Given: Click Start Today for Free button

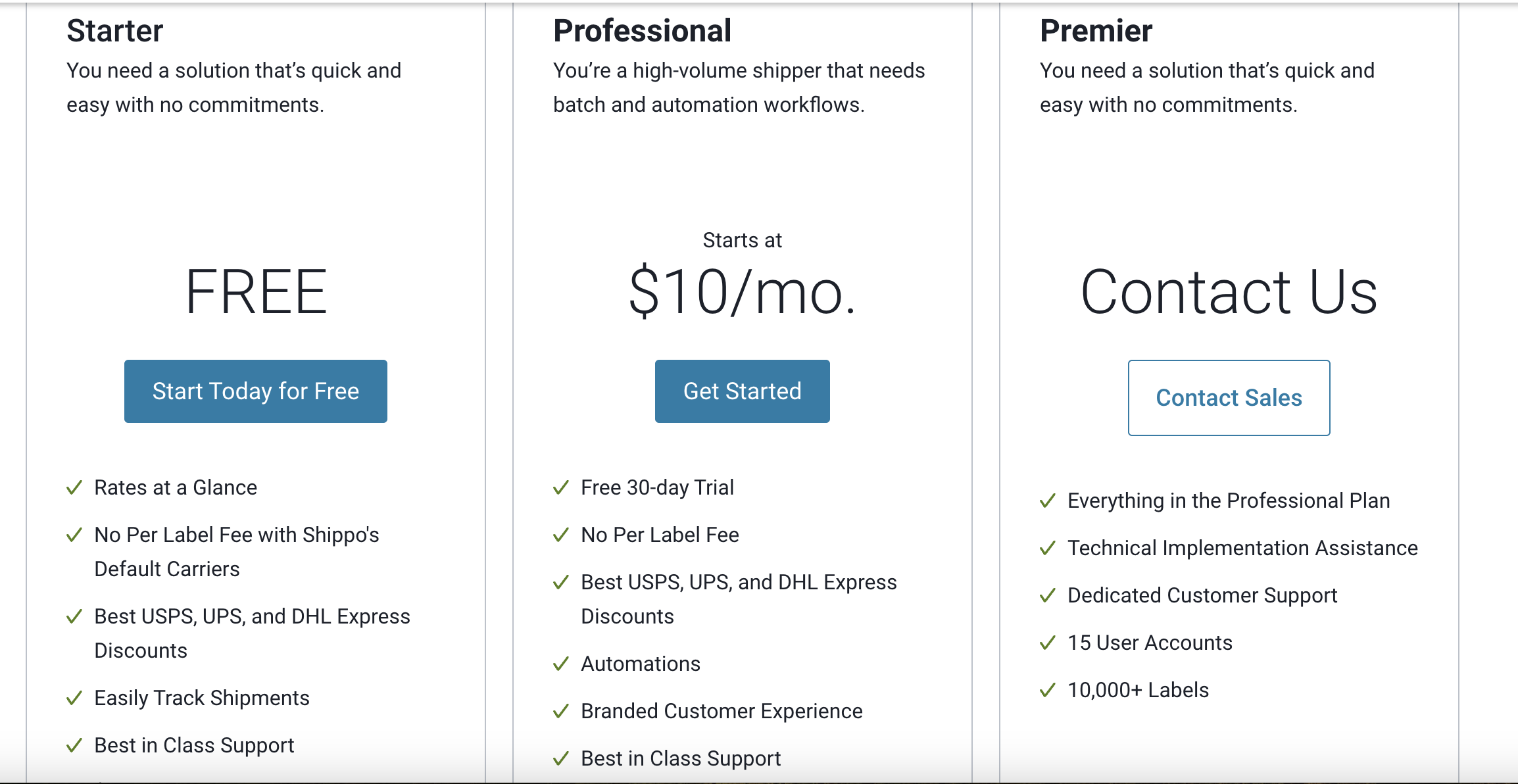Looking at the screenshot, I should pyautogui.click(x=255, y=391).
